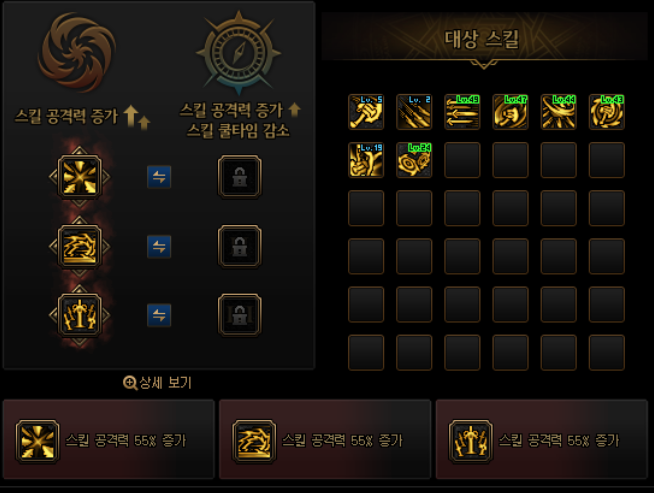
Task: Select the Lv.5 hammer skill icon
Action: (366, 112)
